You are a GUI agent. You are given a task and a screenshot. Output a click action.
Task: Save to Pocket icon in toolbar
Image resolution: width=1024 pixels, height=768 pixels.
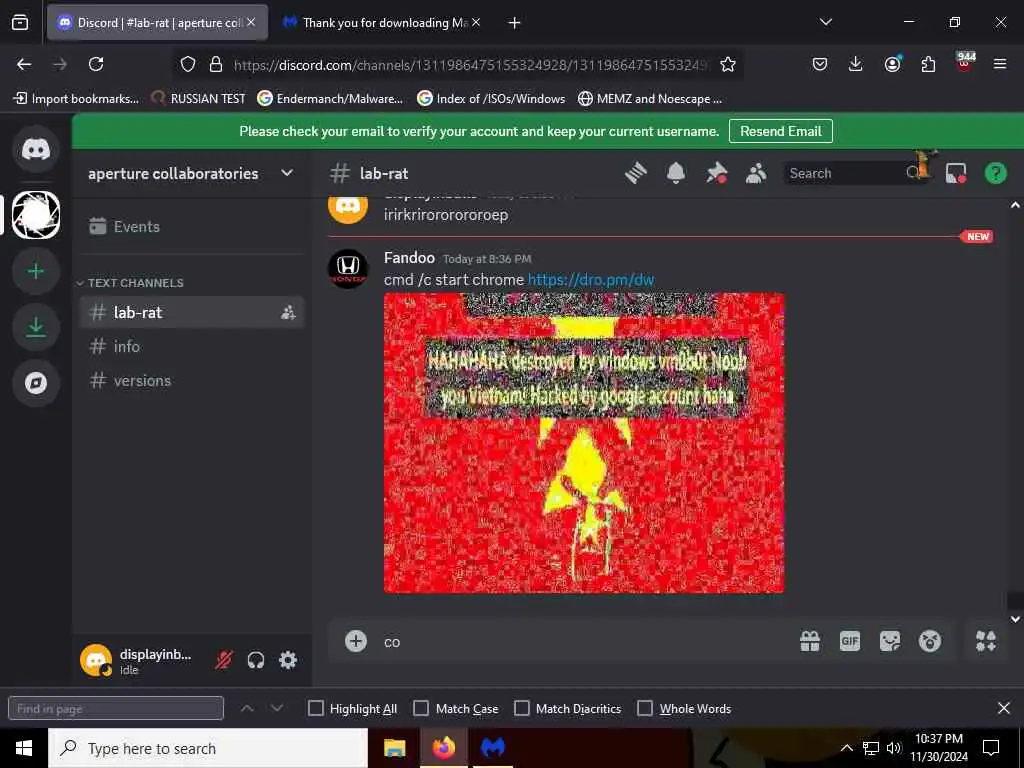820,64
